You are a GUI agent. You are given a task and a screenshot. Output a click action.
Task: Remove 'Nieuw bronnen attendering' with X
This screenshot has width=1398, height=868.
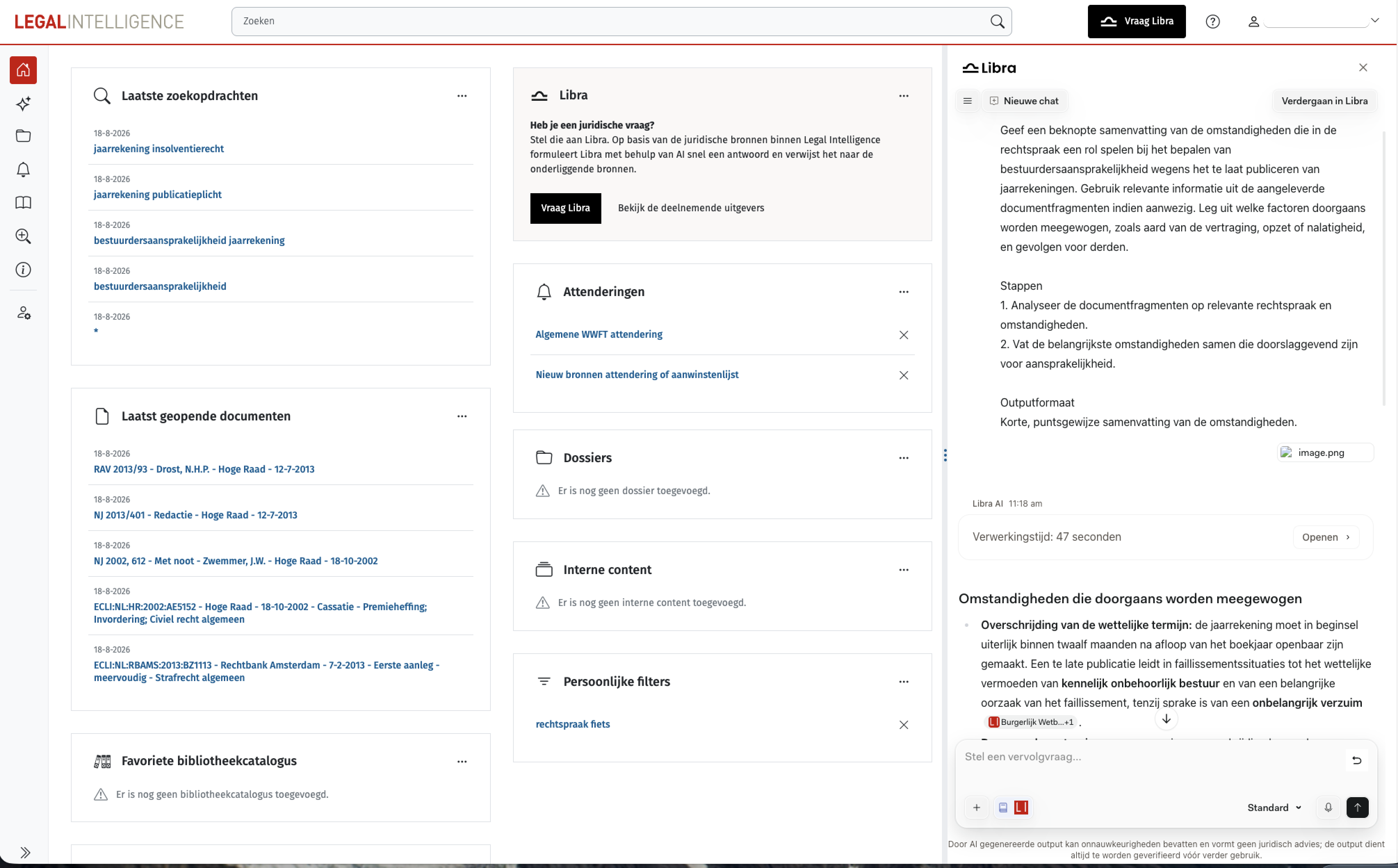pos(903,375)
